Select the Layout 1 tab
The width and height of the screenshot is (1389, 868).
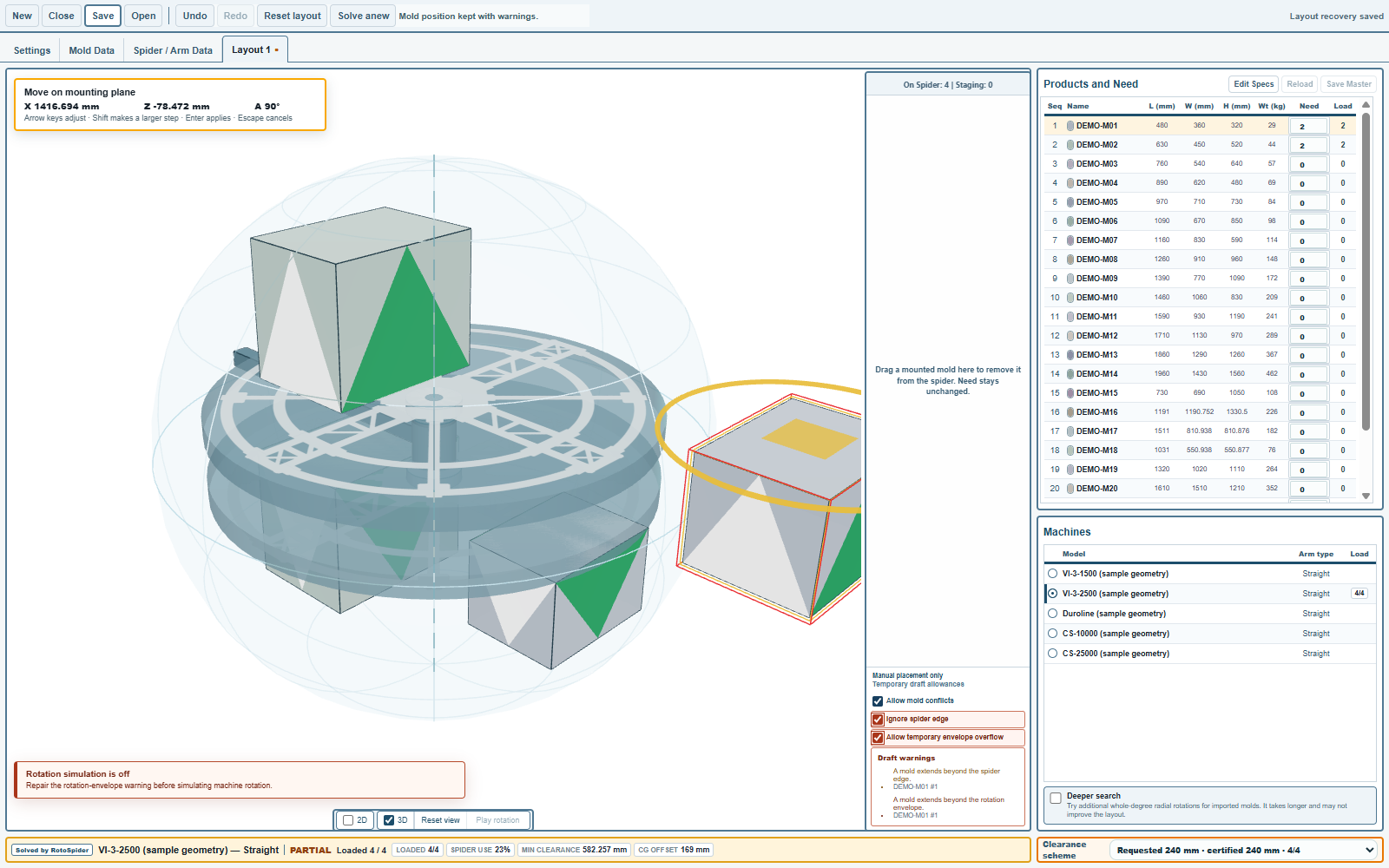(x=254, y=49)
